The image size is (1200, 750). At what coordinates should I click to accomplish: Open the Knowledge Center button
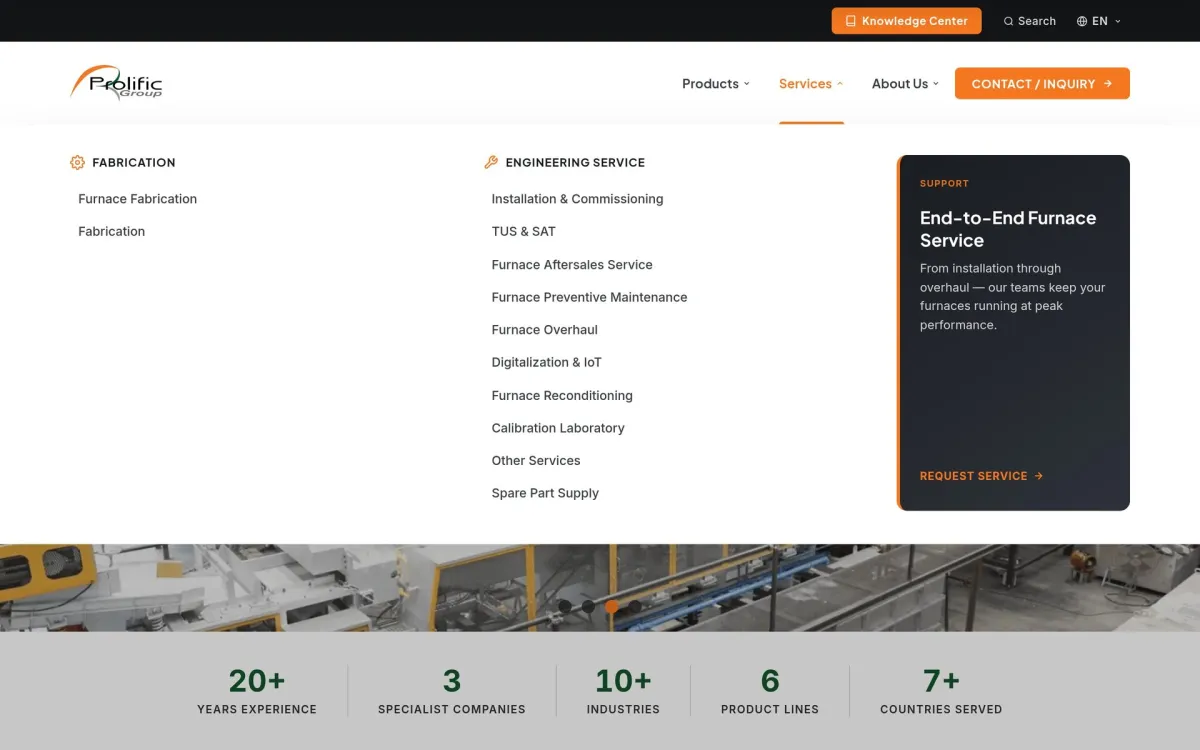pyautogui.click(x=906, y=21)
